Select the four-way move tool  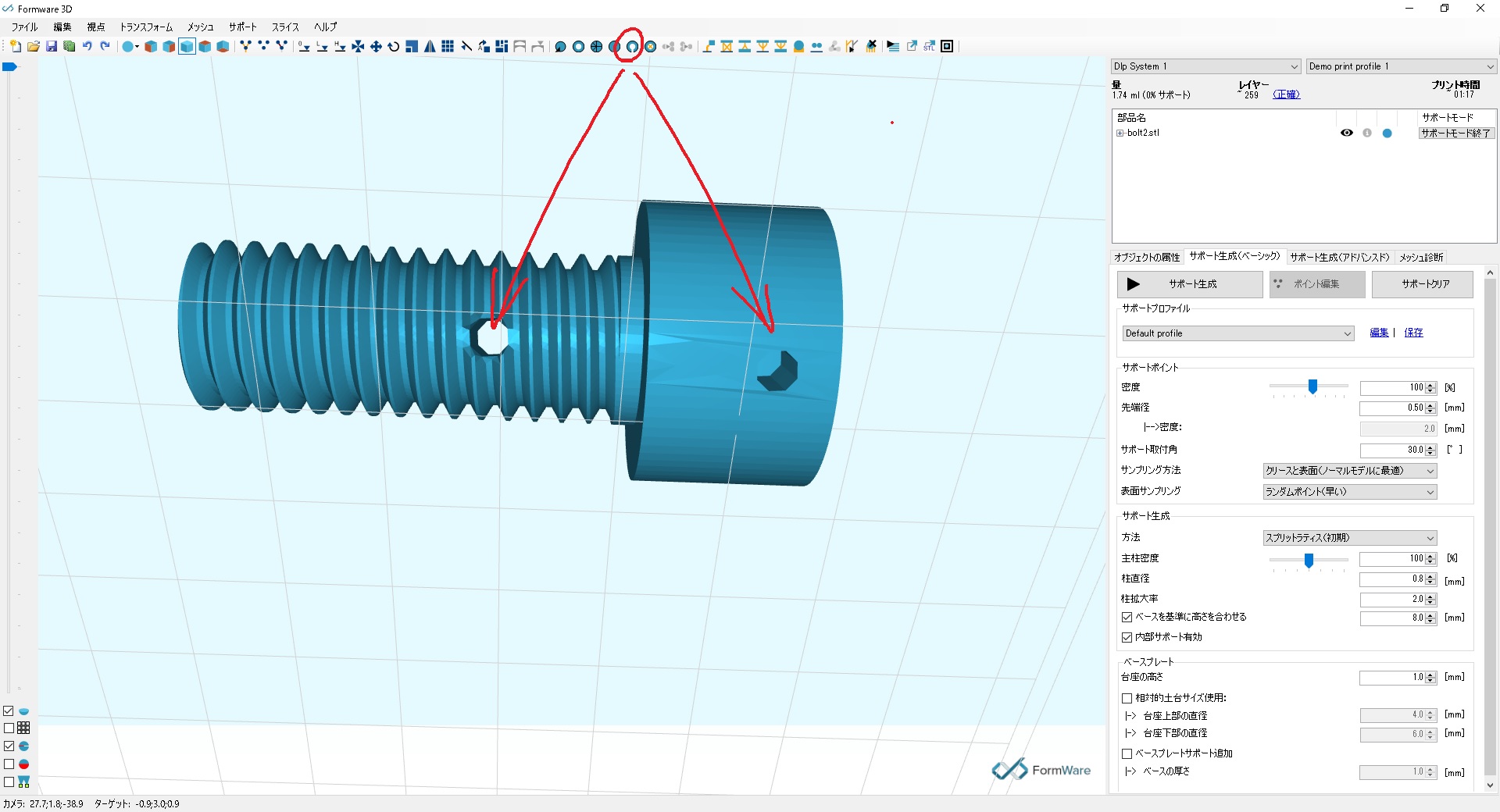[376, 47]
